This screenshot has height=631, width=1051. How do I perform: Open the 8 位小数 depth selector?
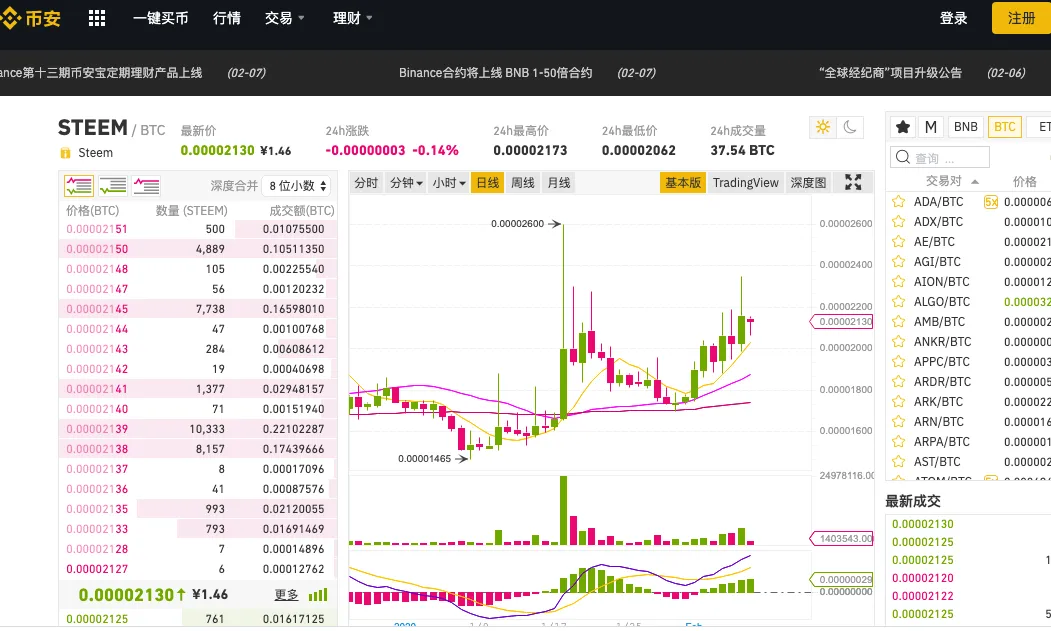pos(298,186)
